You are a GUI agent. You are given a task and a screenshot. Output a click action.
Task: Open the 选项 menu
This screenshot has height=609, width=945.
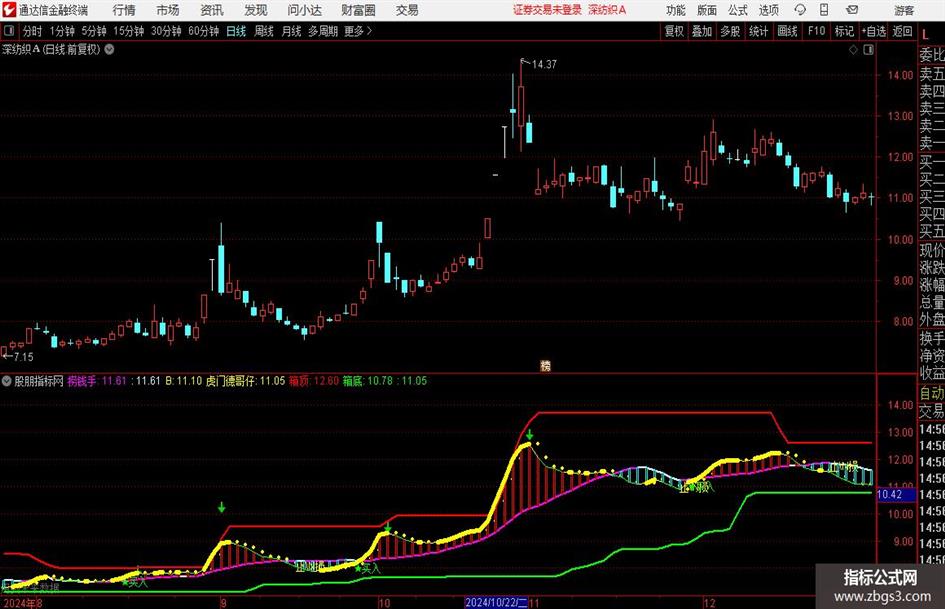click(x=769, y=10)
